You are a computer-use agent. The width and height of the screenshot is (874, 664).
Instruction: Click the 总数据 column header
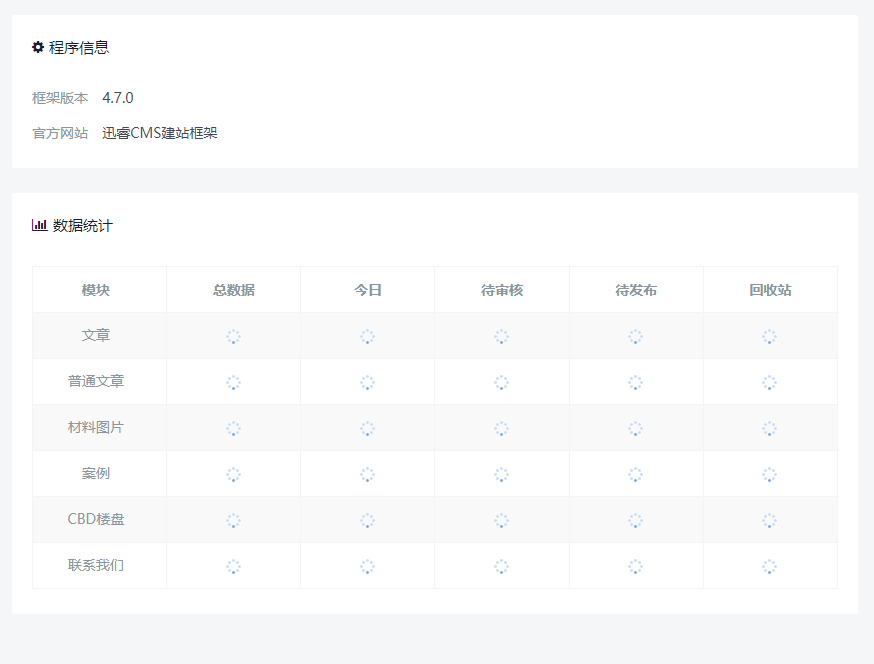[234, 290]
